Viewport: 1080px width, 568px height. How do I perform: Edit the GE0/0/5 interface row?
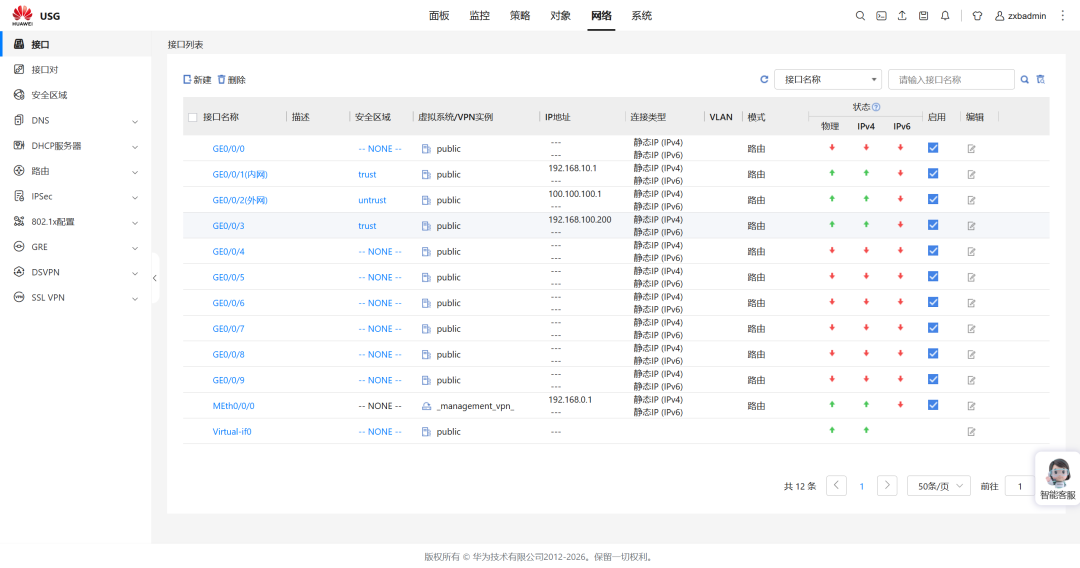pyautogui.click(x=971, y=277)
